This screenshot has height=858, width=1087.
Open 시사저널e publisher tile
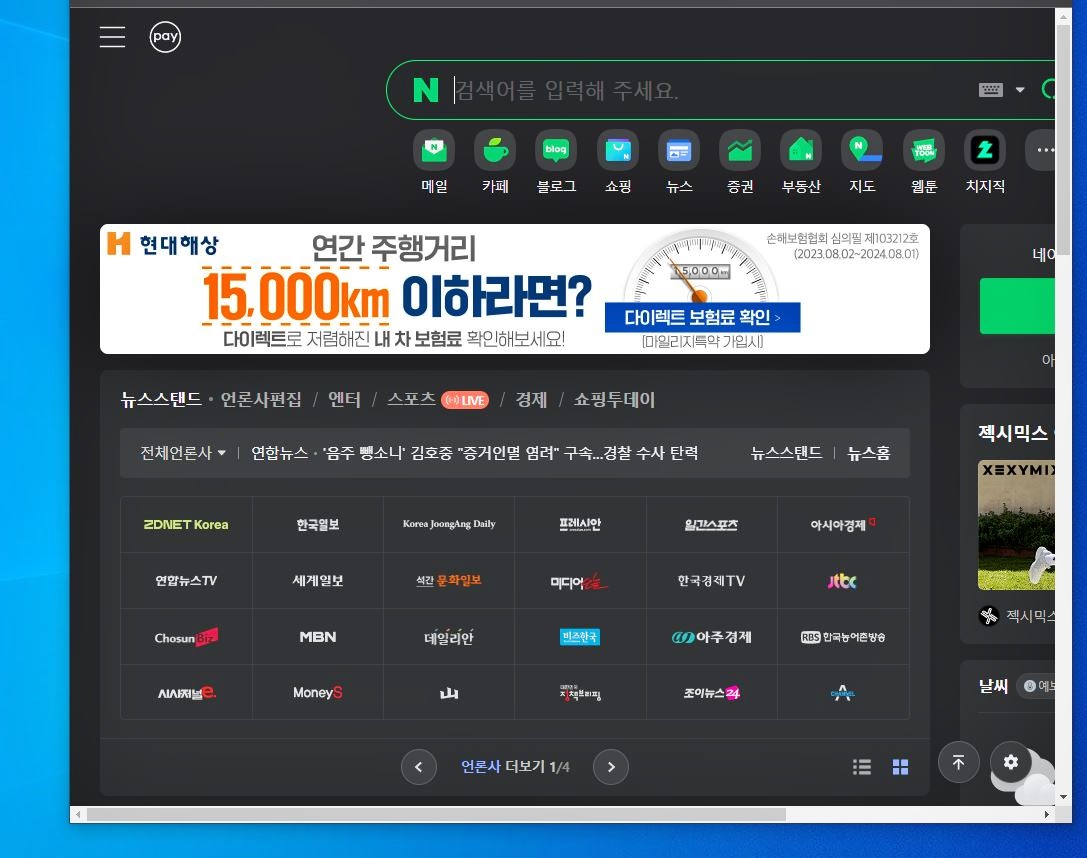pyautogui.click(x=186, y=692)
